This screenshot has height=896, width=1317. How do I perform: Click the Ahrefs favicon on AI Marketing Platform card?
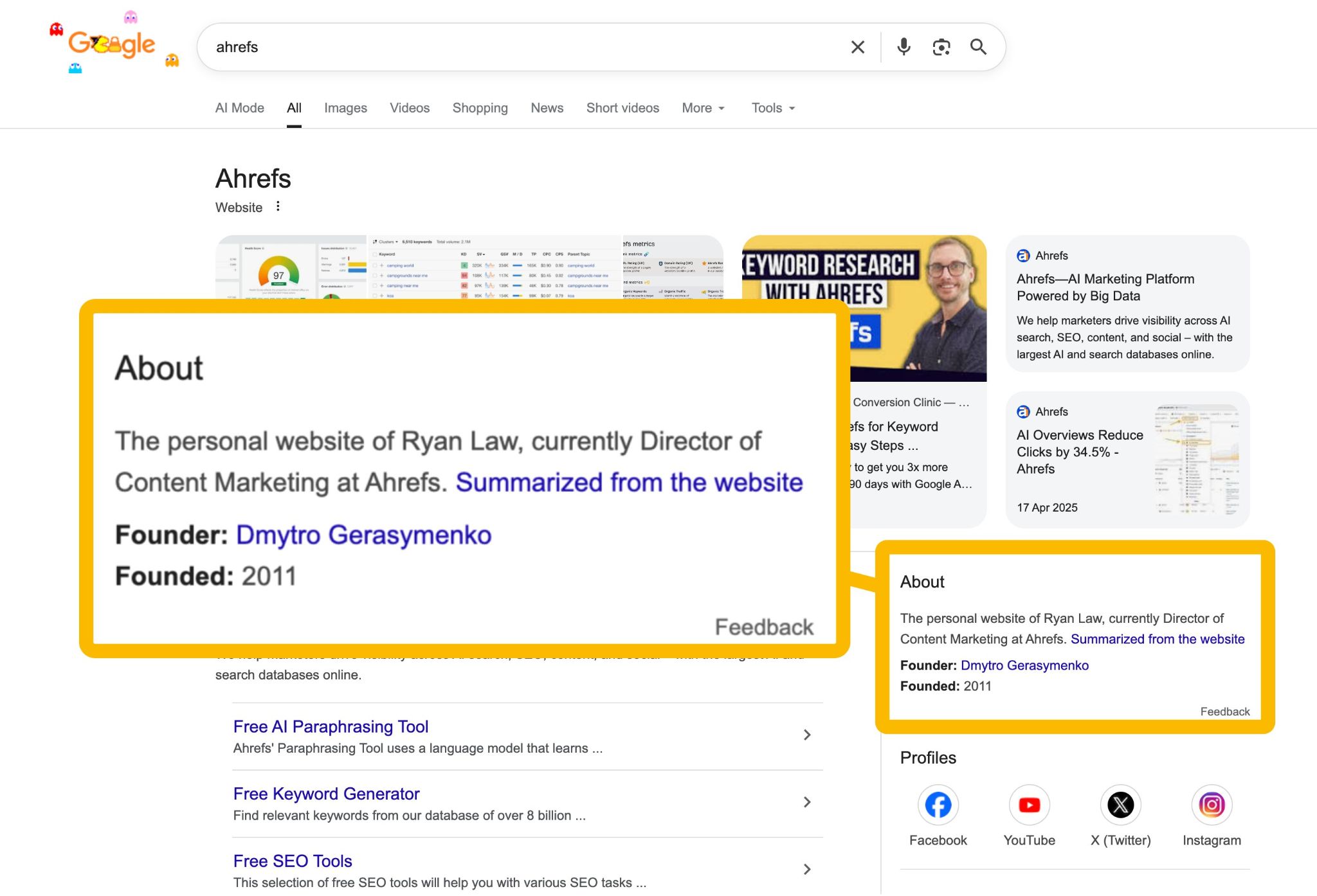(1023, 256)
